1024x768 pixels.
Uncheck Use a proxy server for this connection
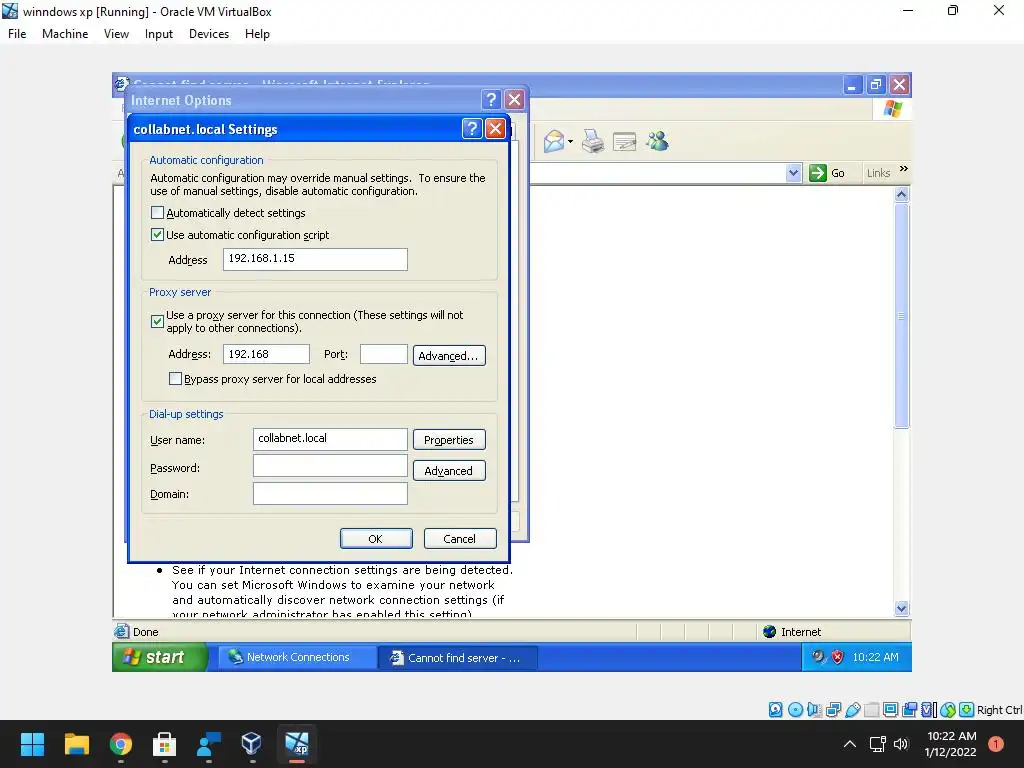click(157, 321)
